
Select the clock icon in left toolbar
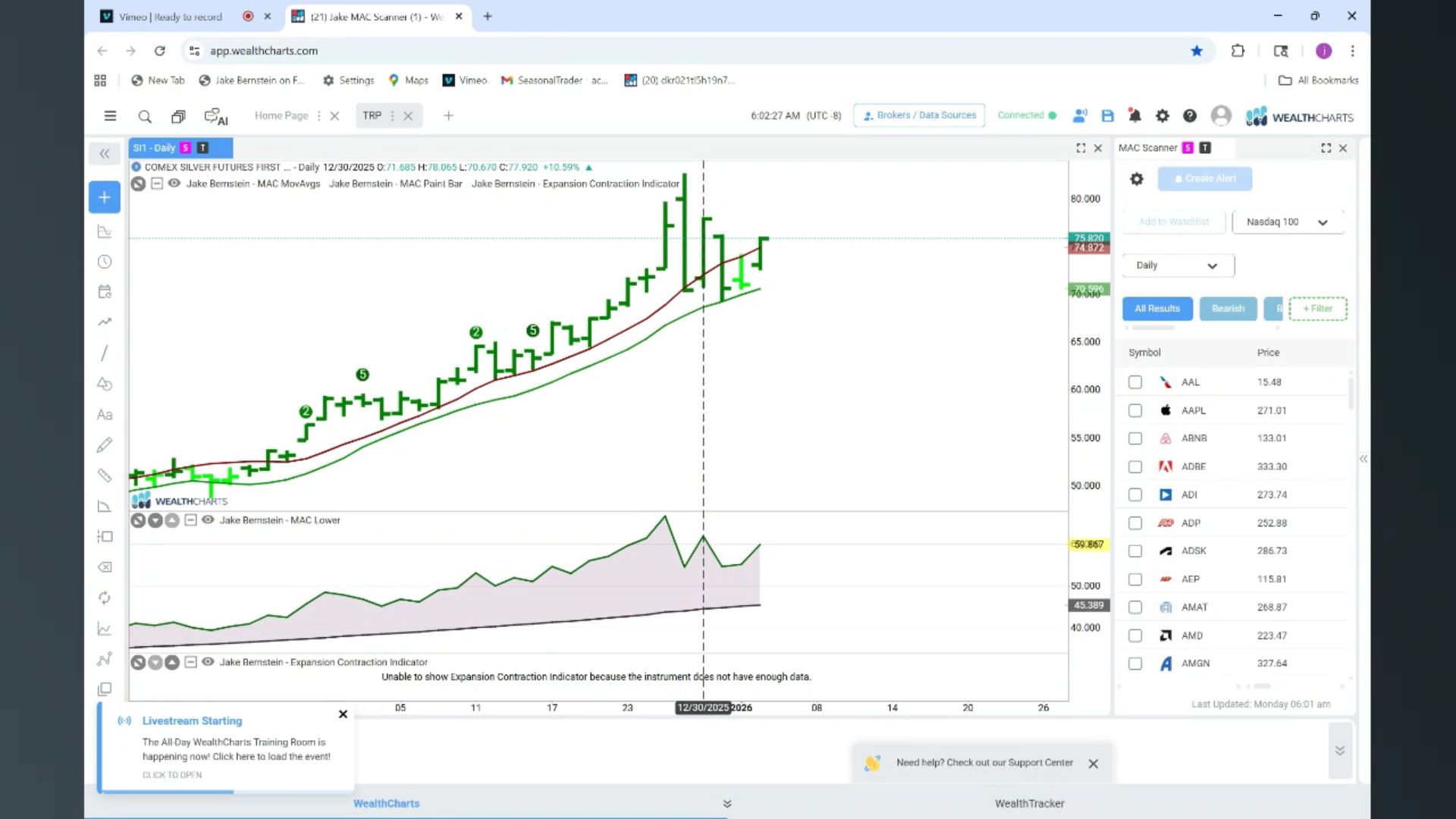coord(105,262)
